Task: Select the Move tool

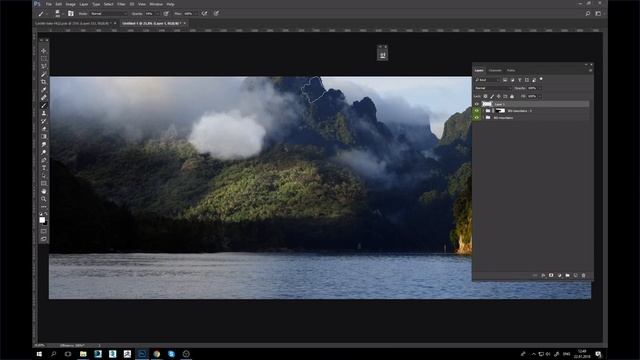Action: [44, 51]
